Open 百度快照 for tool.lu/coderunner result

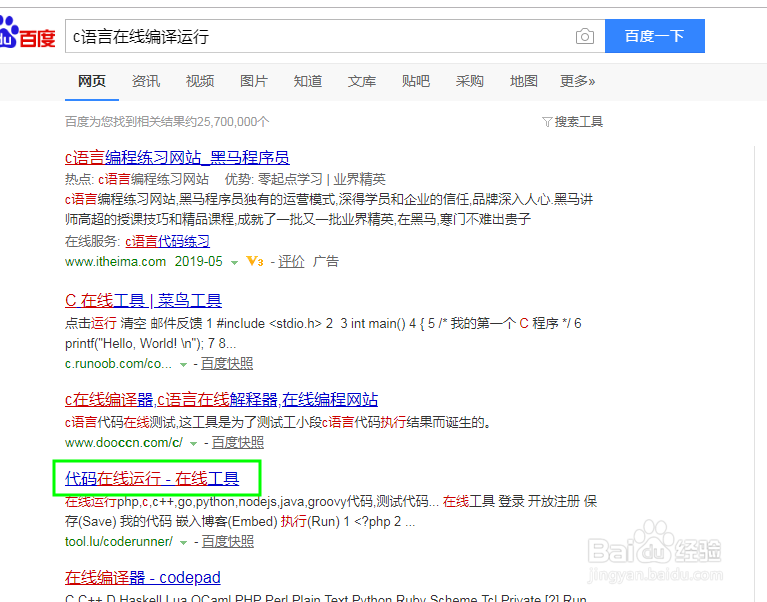227,541
